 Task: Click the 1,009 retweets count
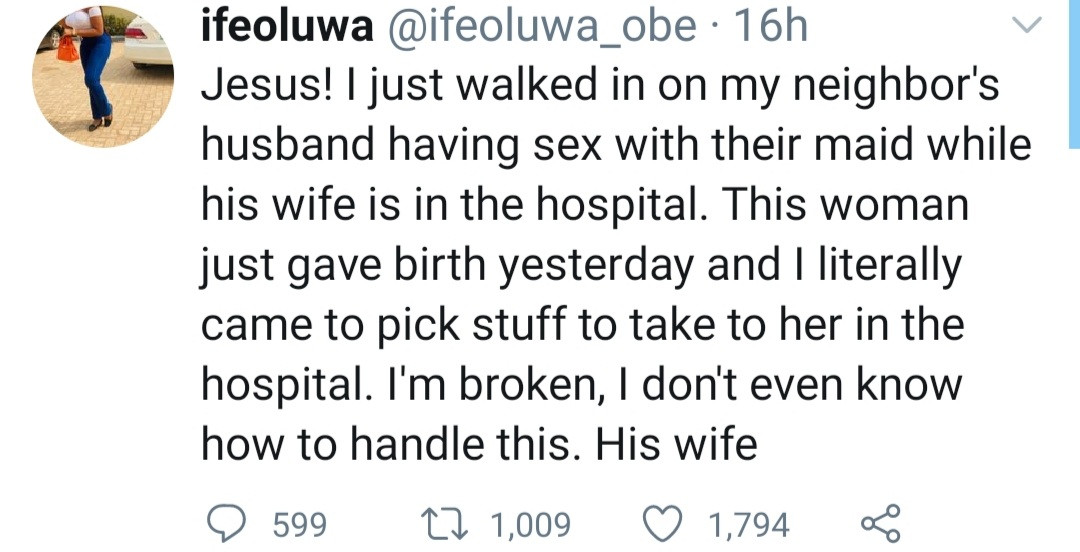coord(530,525)
